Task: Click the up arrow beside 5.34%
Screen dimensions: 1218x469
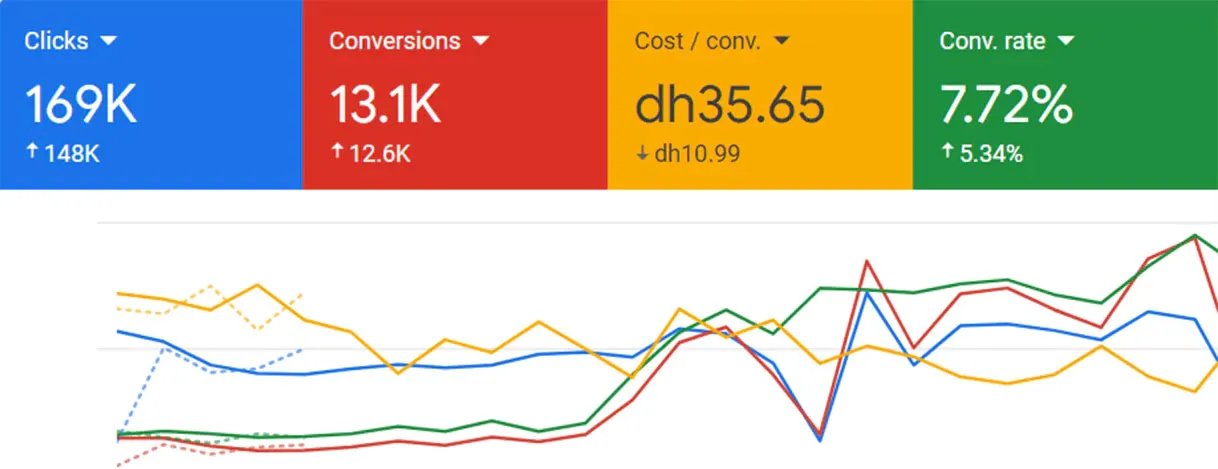Action: pos(945,153)
